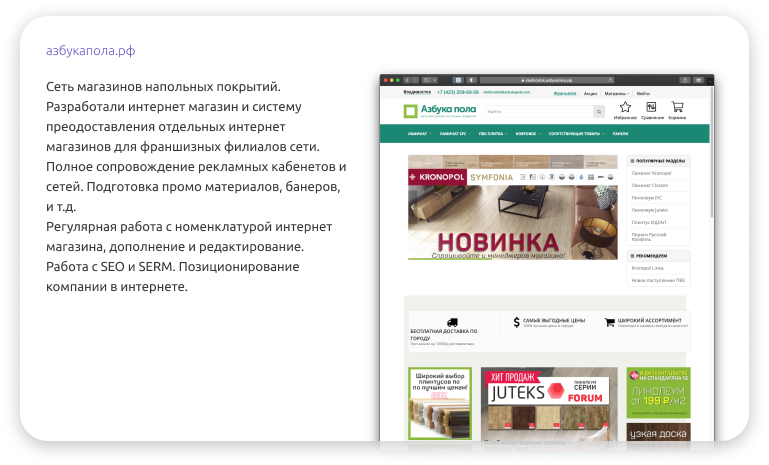Open Линолеум Juteks in popular sections

point(649,210)
